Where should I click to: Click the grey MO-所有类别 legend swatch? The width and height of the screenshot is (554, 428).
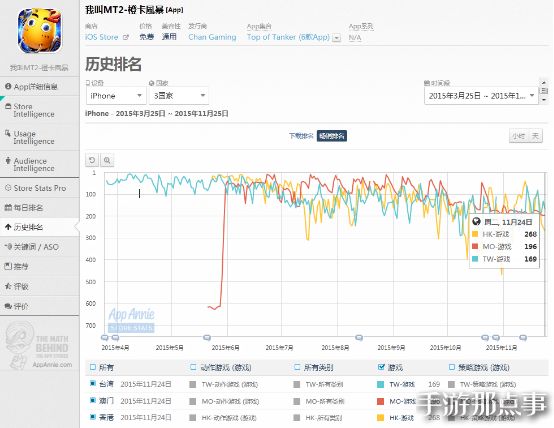(297, 401)
